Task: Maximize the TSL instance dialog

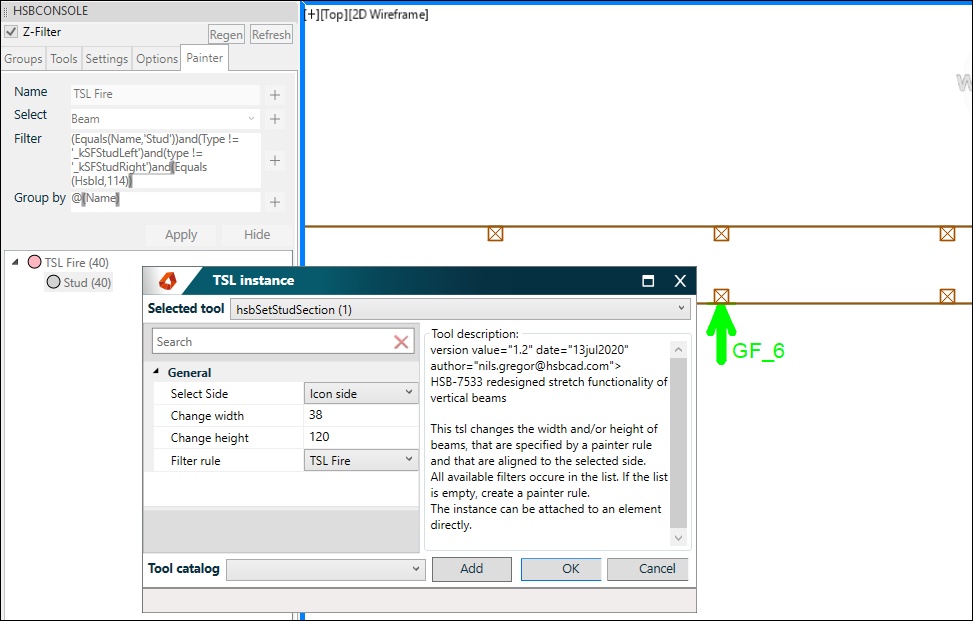Action: click(648, 281)
